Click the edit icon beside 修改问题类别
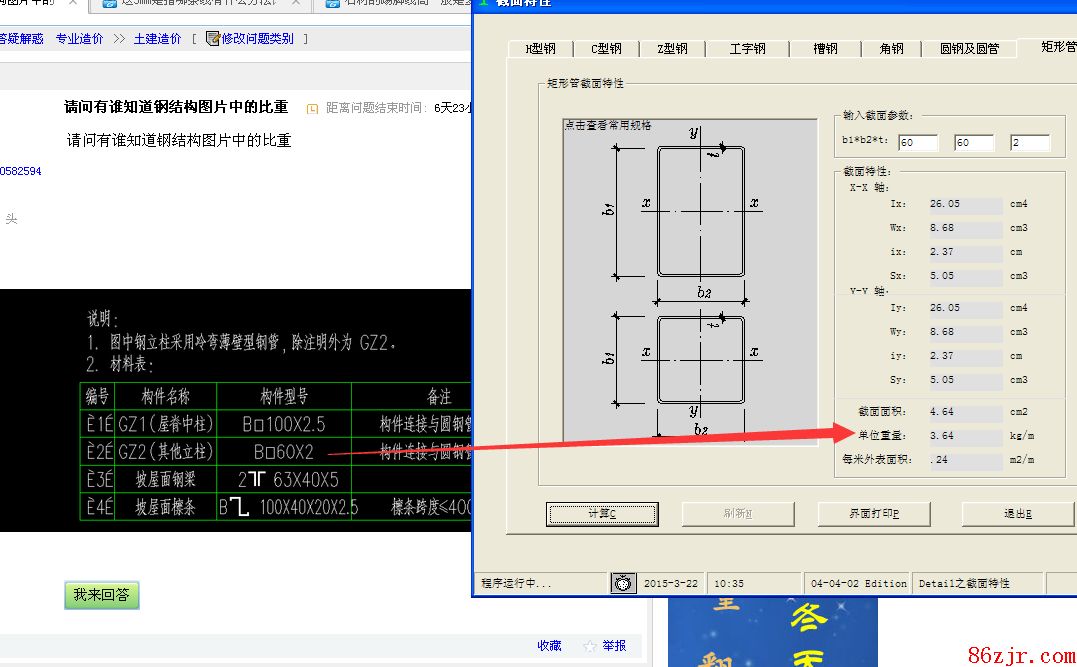Image resolution: width=1077 pixels, height=667 pixels. pos(212,38)
